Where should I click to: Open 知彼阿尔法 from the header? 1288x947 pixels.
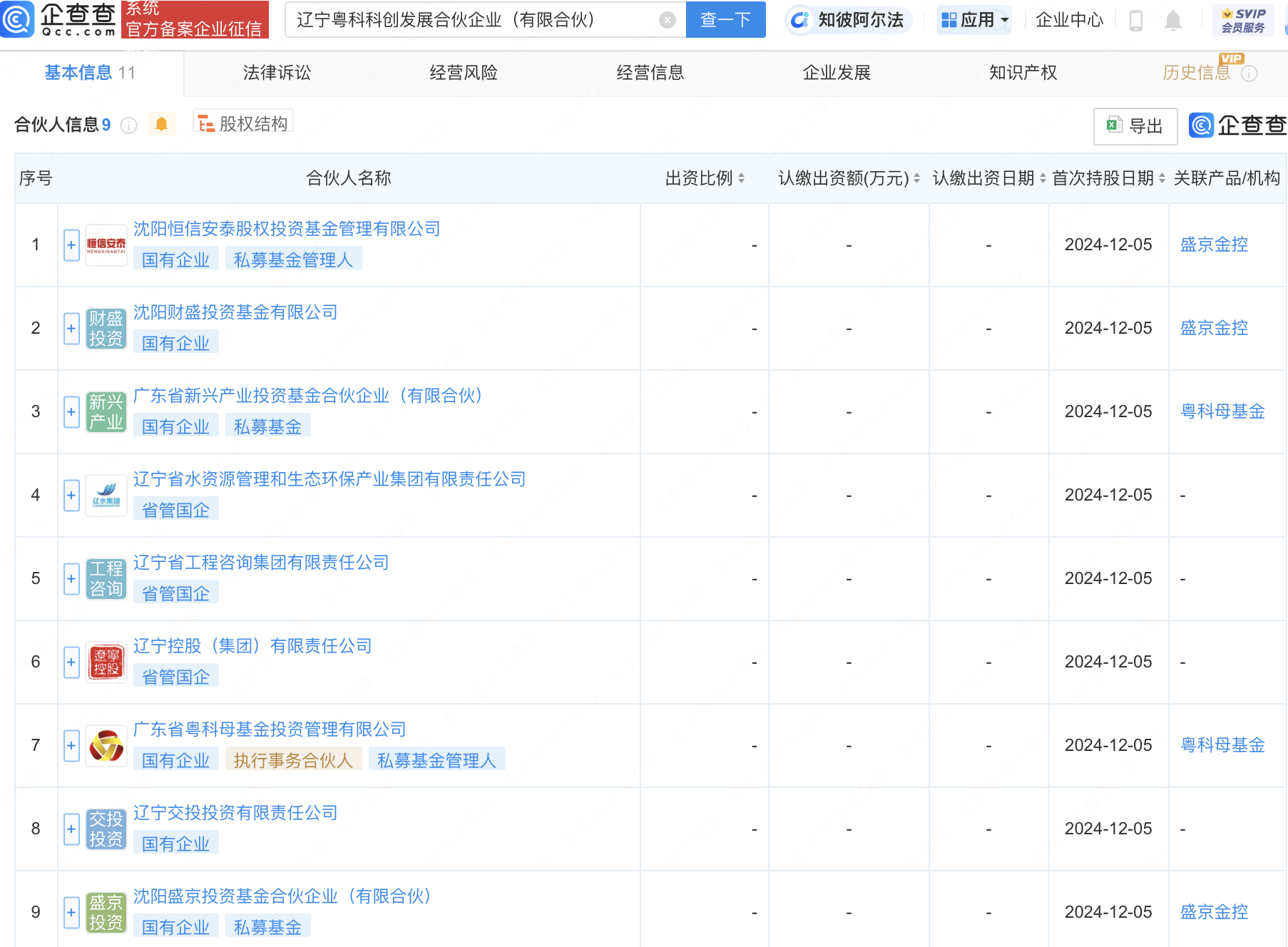849,20
